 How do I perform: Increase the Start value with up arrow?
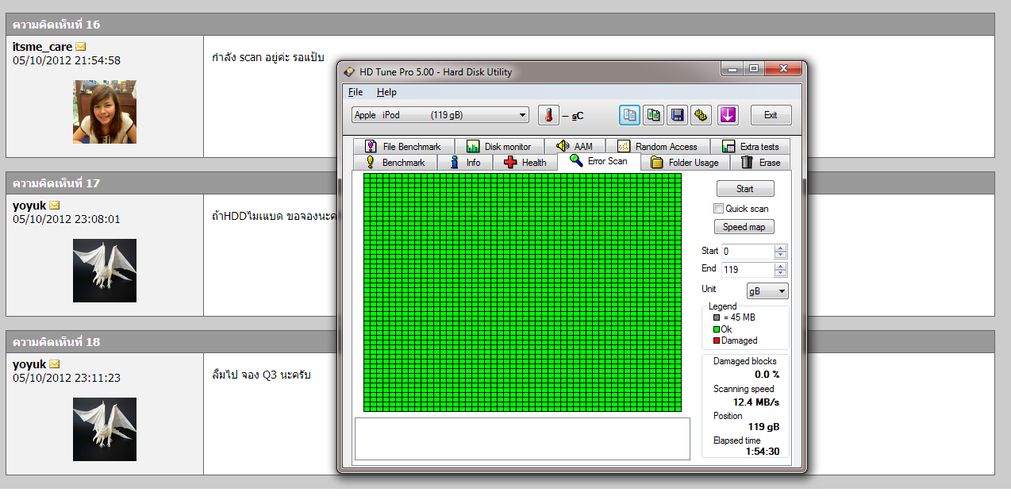(x=781, y=248)
